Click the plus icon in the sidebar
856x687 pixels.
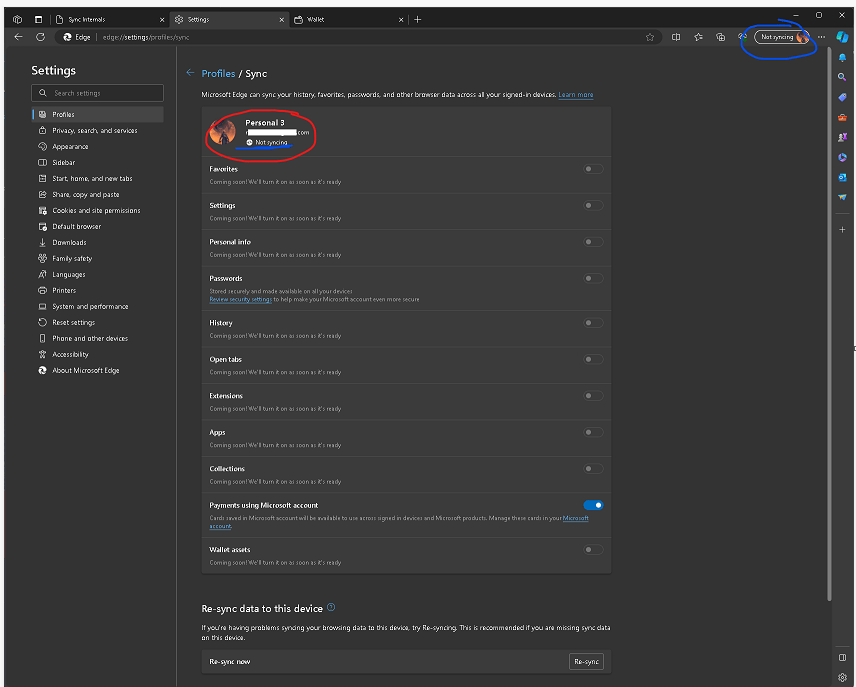[x=842, y=229]
